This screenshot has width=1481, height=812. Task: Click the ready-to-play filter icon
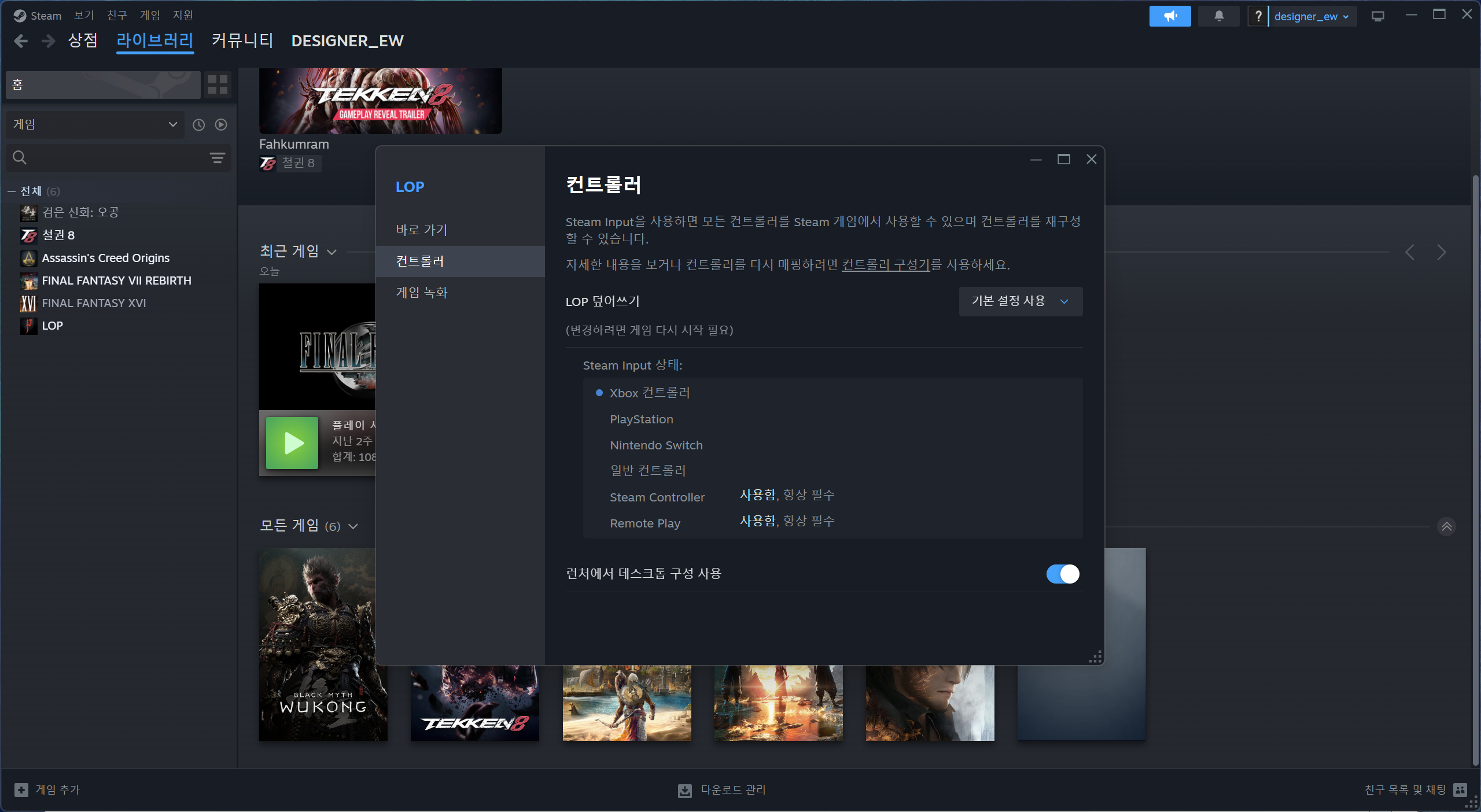[221, 125]
